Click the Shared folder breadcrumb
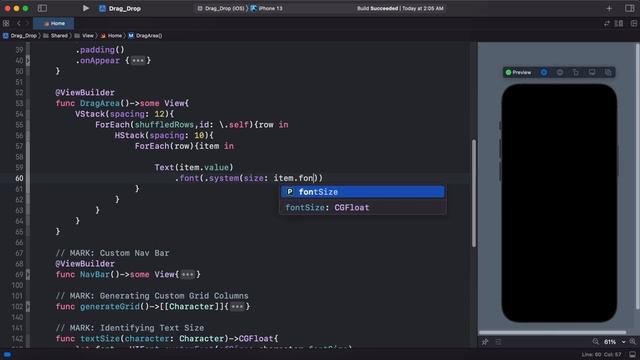This screenshot has height=360, width=640. tap(56, 36)
